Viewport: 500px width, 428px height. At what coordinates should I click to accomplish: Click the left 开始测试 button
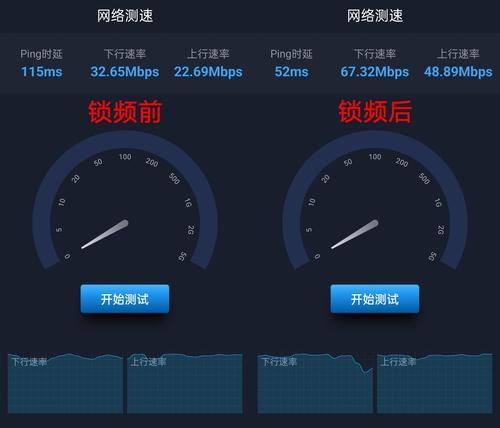(x=125, y=299)
